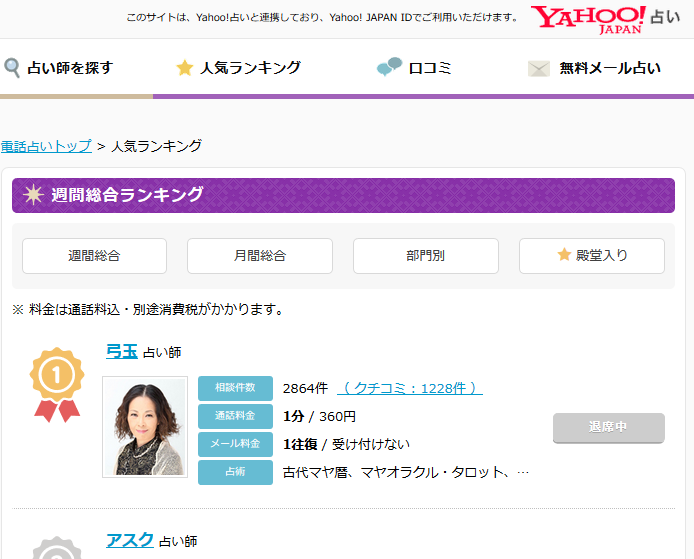Open fortune teller 弓玉 profile link
Screen dimensions: 694x559
(x=122, y=351)
